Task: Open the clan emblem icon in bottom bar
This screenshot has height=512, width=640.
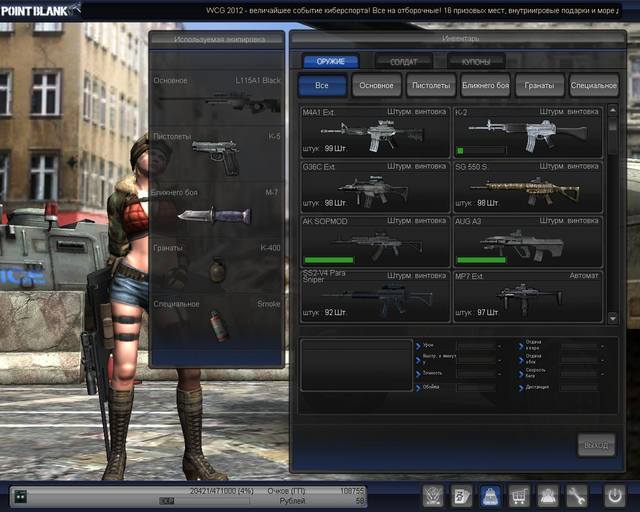Action: (x=433, y=496)
